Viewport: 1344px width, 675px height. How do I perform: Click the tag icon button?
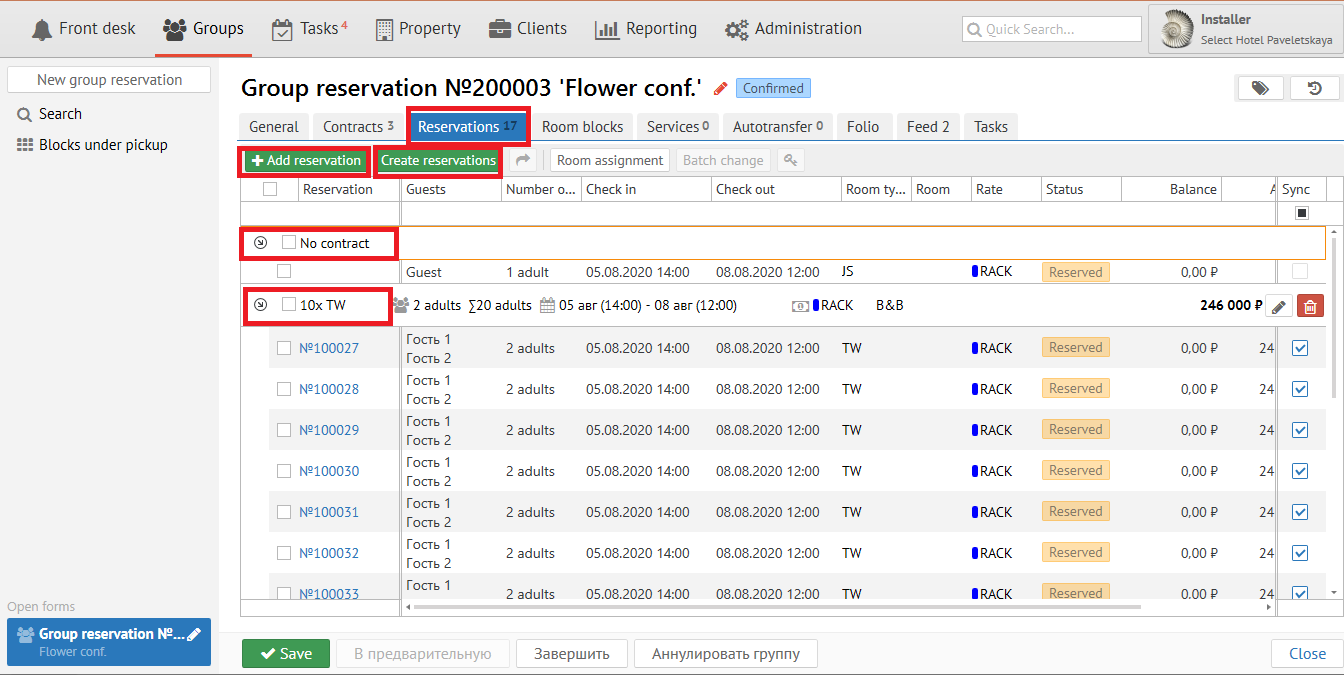(x=1260, y=89)
